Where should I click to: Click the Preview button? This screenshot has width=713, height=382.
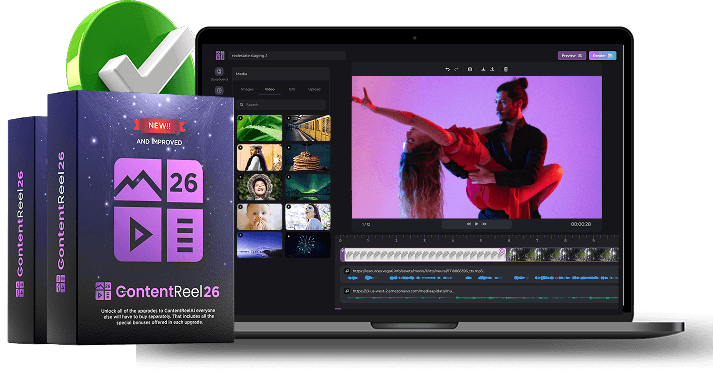pos(572,55)
